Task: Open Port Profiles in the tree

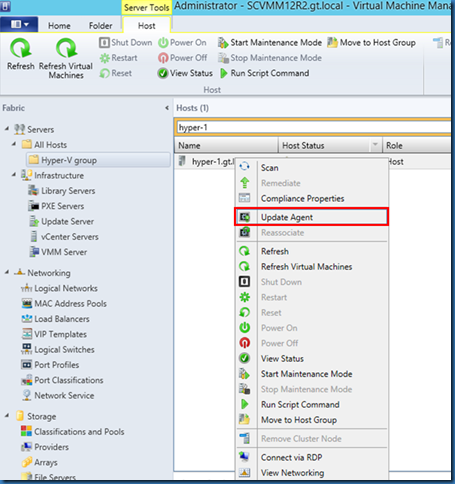Action: pyautogui.click(x=50, y=365)
